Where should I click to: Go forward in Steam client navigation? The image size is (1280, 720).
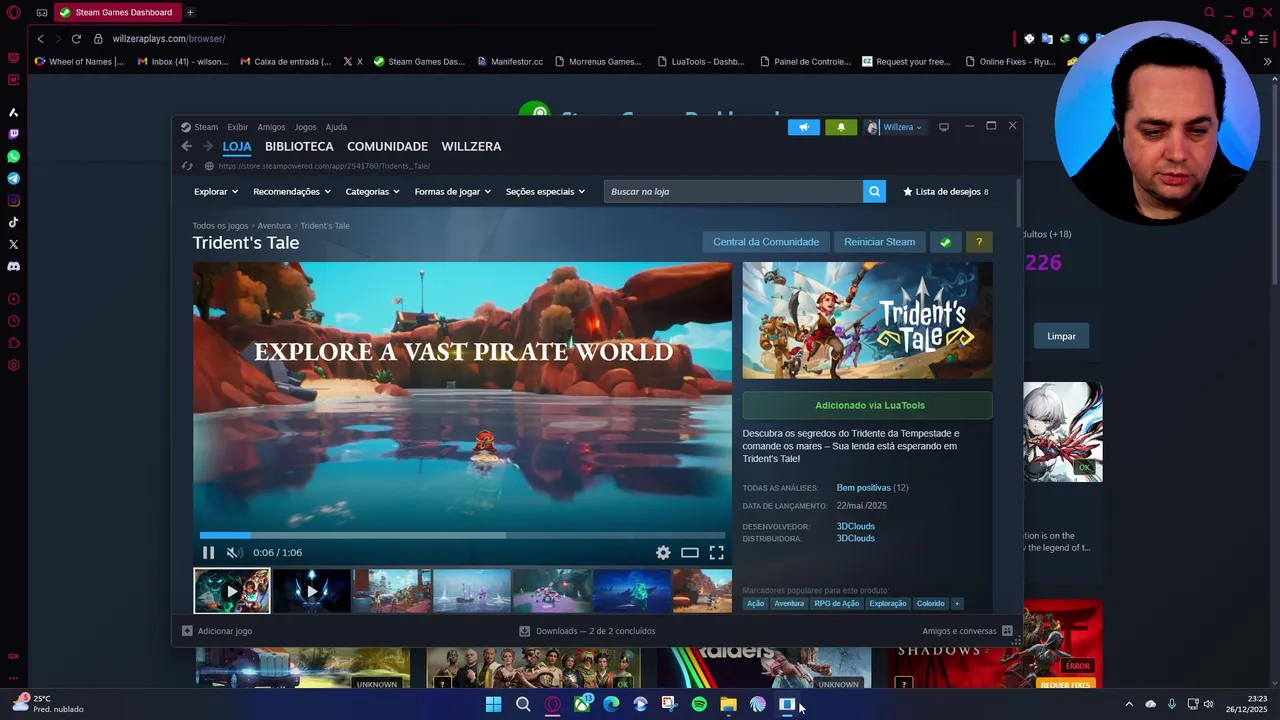[x=207, y=146]
